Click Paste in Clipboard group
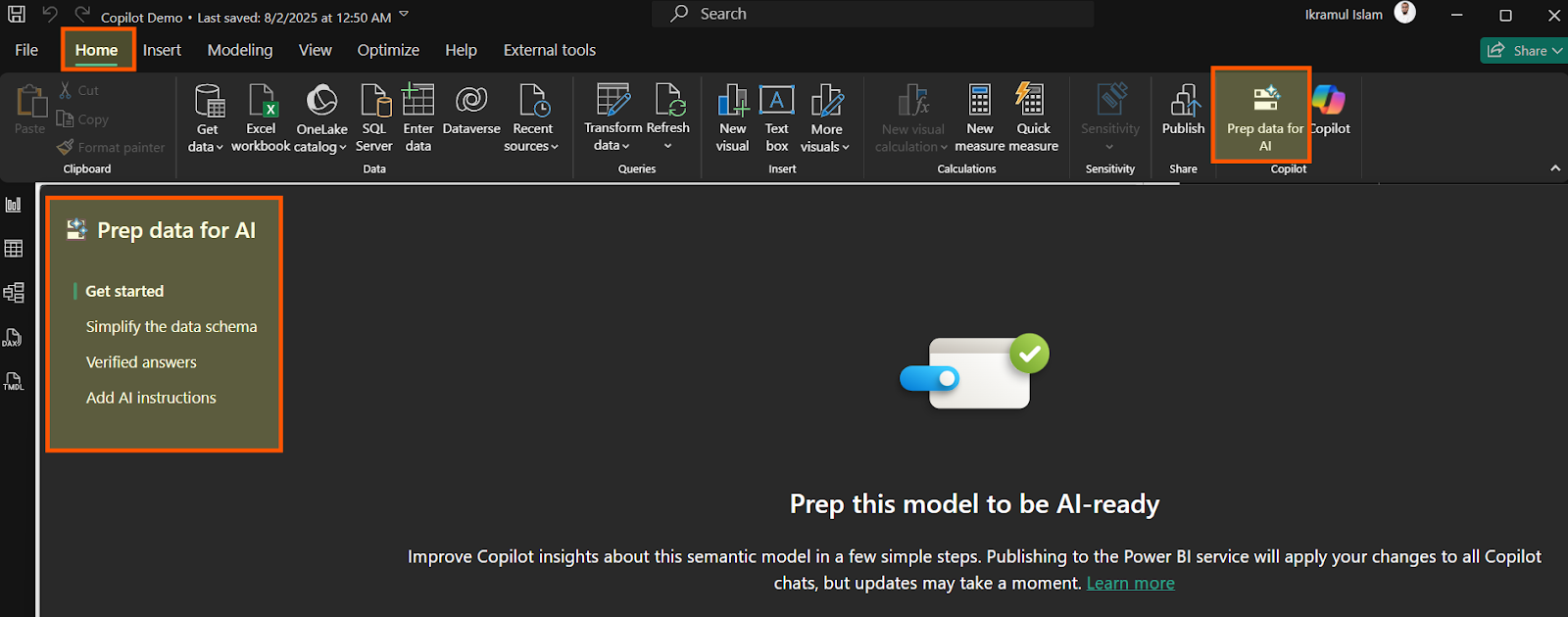The height and width of the screenshot is (617, 1568). click(29, 109)
